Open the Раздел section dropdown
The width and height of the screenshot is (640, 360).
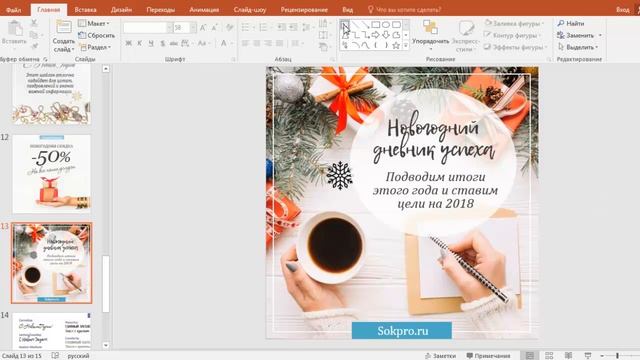95,47
